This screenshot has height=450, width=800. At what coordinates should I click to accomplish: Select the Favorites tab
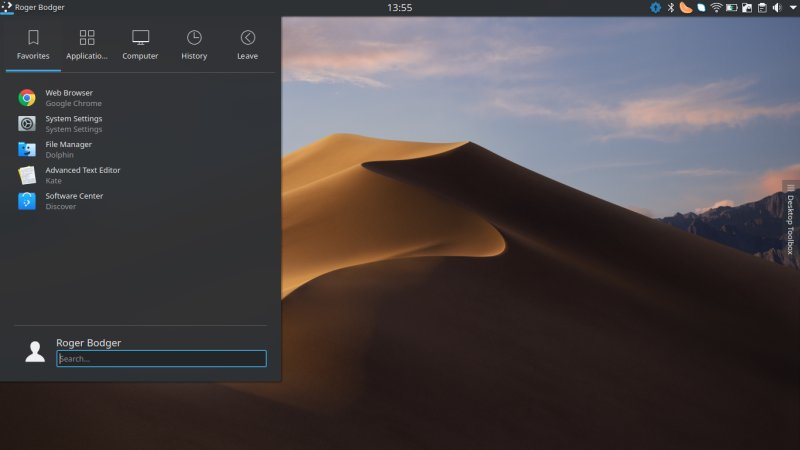click(33, 45)
